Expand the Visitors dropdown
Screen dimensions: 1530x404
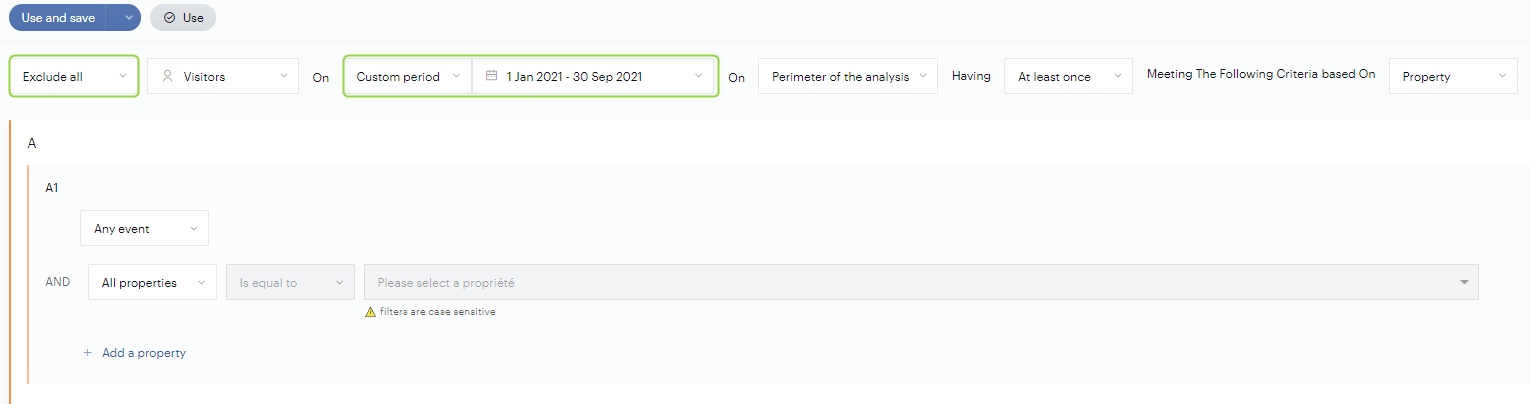[x=223, y=76]
